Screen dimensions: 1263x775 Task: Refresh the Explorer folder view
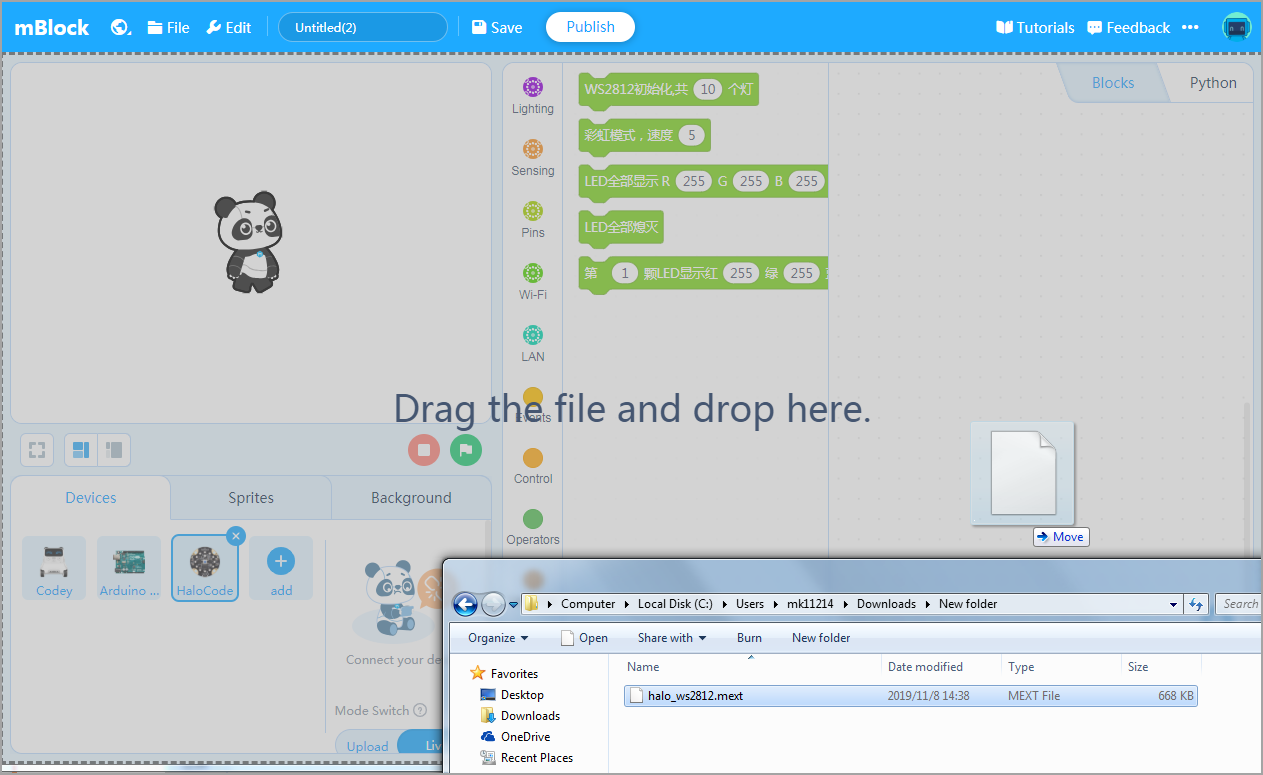pos(1196,604)
